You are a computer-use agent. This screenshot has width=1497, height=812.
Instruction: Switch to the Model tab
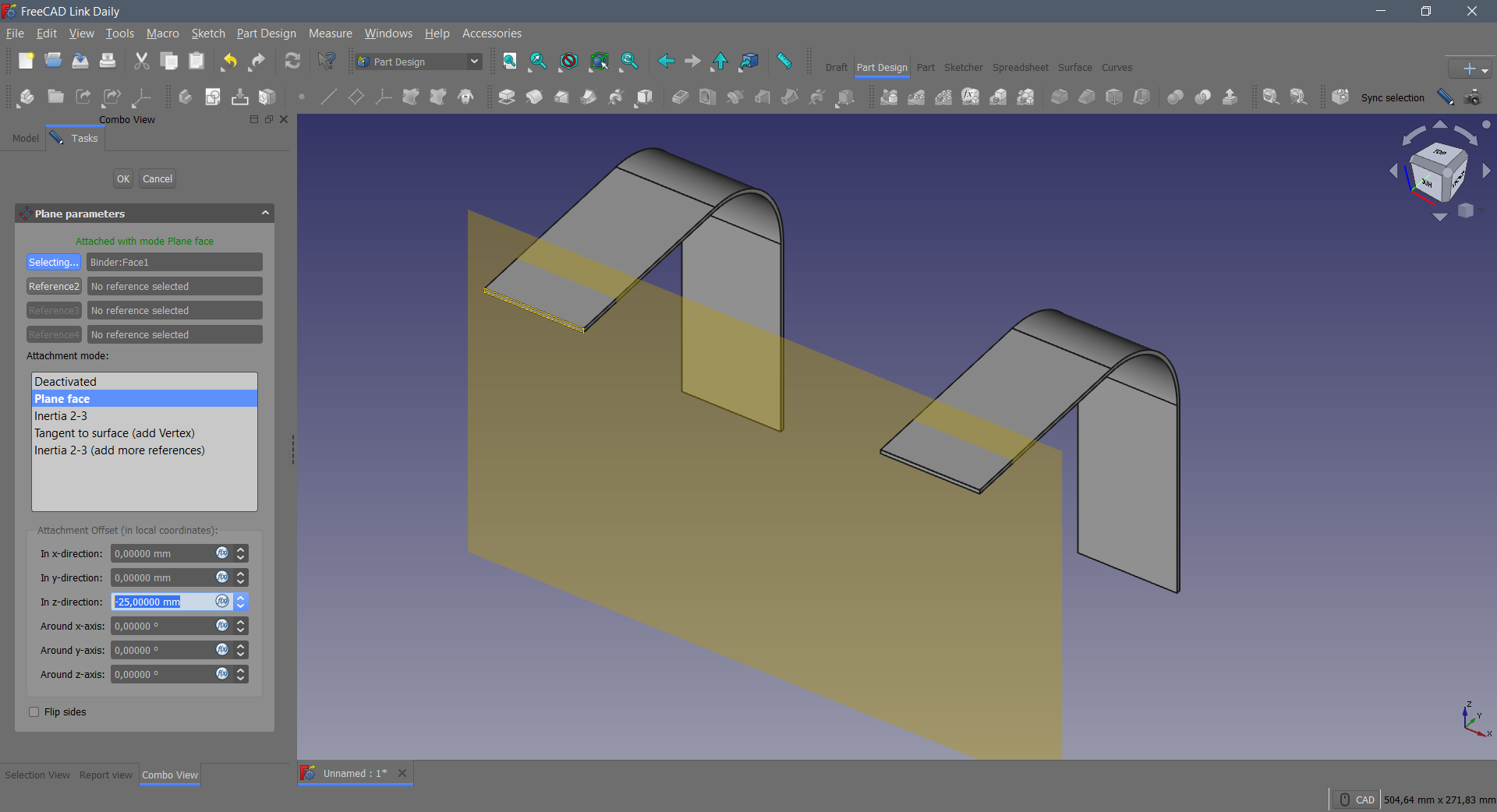point(24,138)
